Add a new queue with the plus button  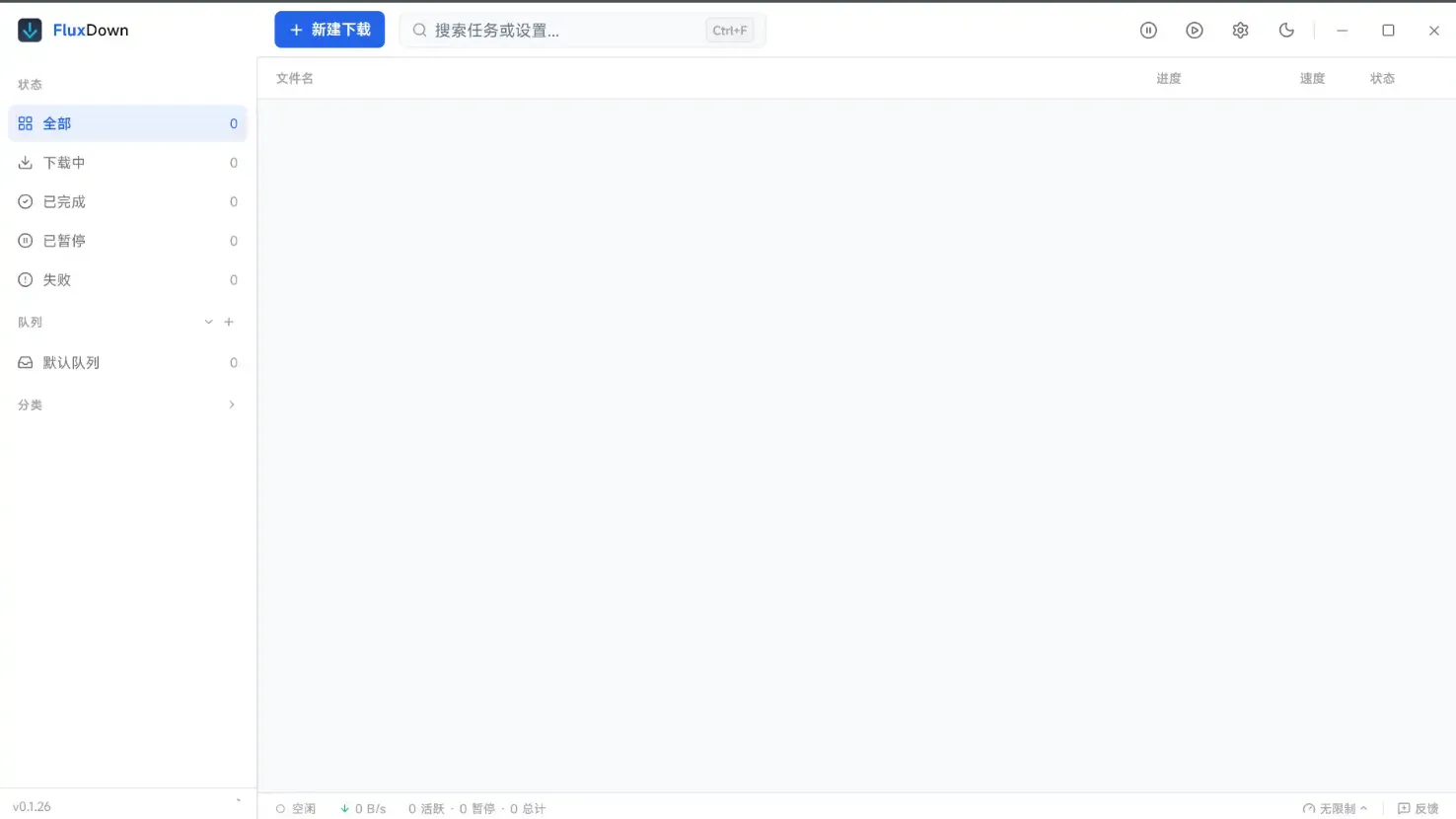229,322
